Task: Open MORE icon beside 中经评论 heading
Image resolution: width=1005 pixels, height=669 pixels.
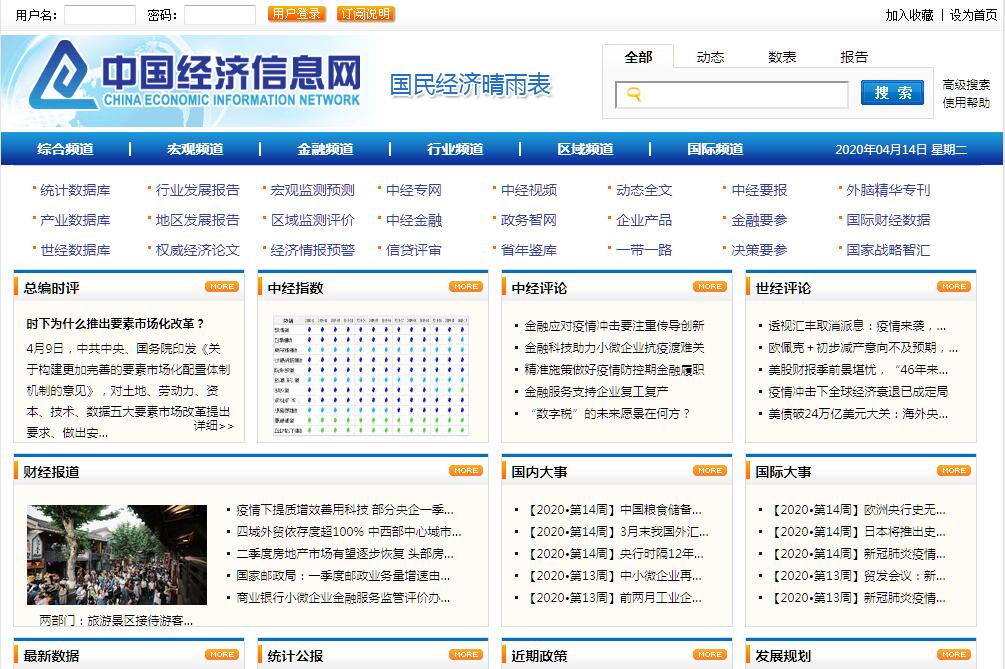Action: (x=710, y=287)
